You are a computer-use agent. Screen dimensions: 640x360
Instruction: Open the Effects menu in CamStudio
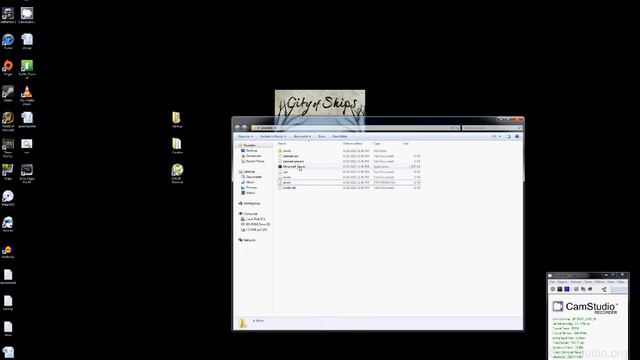point(600,282)
